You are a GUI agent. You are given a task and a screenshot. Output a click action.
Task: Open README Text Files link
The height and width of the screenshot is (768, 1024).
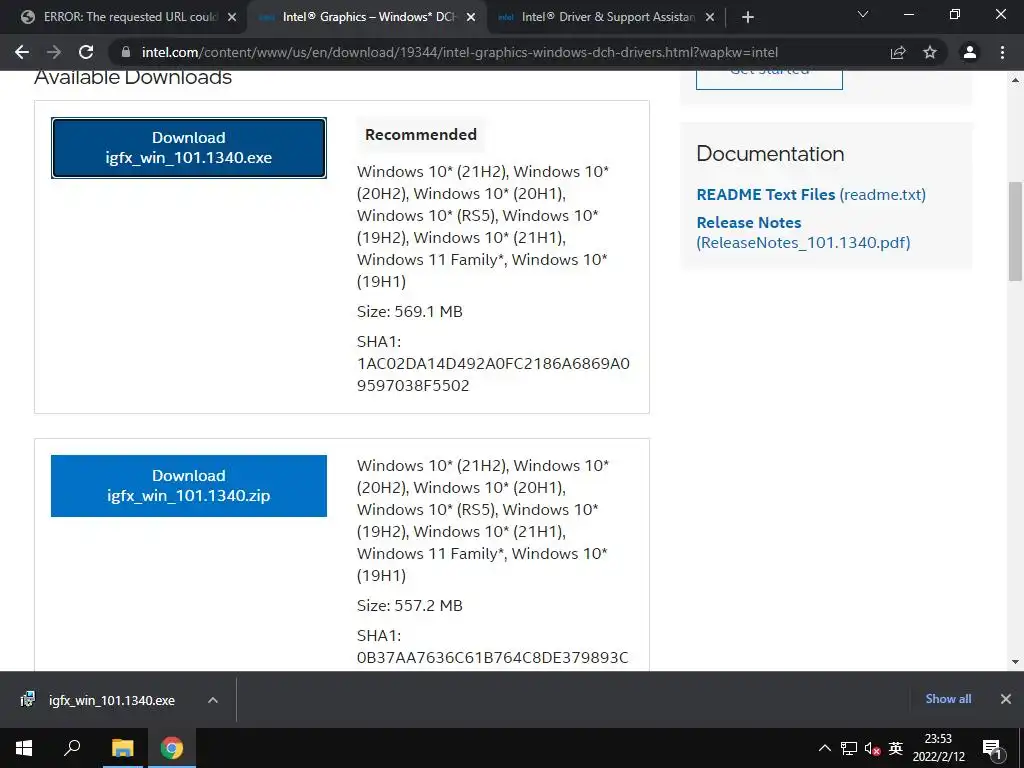pyautogui.click(x=810, y=195)
